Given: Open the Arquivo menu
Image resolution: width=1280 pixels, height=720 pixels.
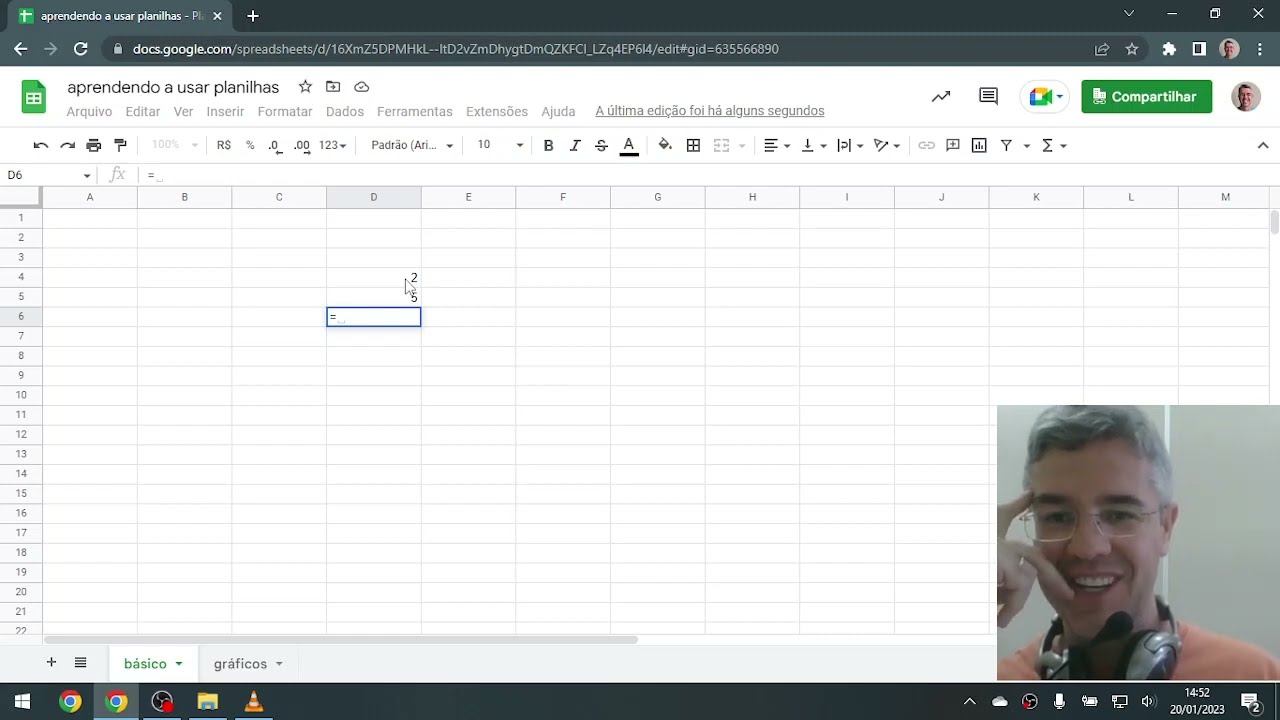Looking at the screenshot, I should pos(89,111).
